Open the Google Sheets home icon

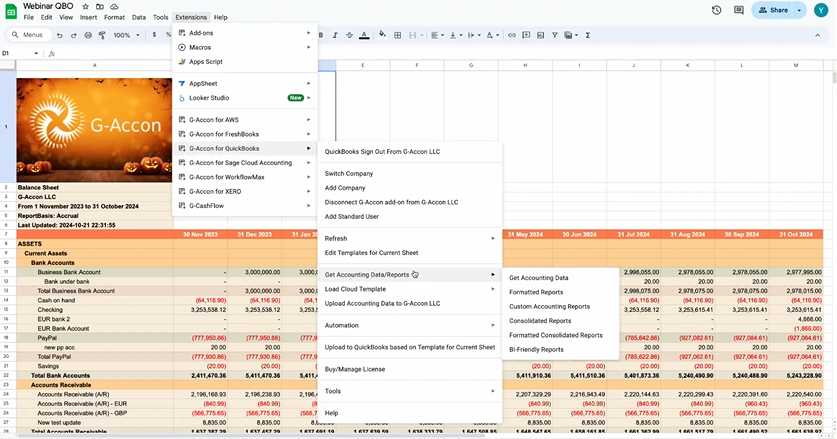[11, 11]
